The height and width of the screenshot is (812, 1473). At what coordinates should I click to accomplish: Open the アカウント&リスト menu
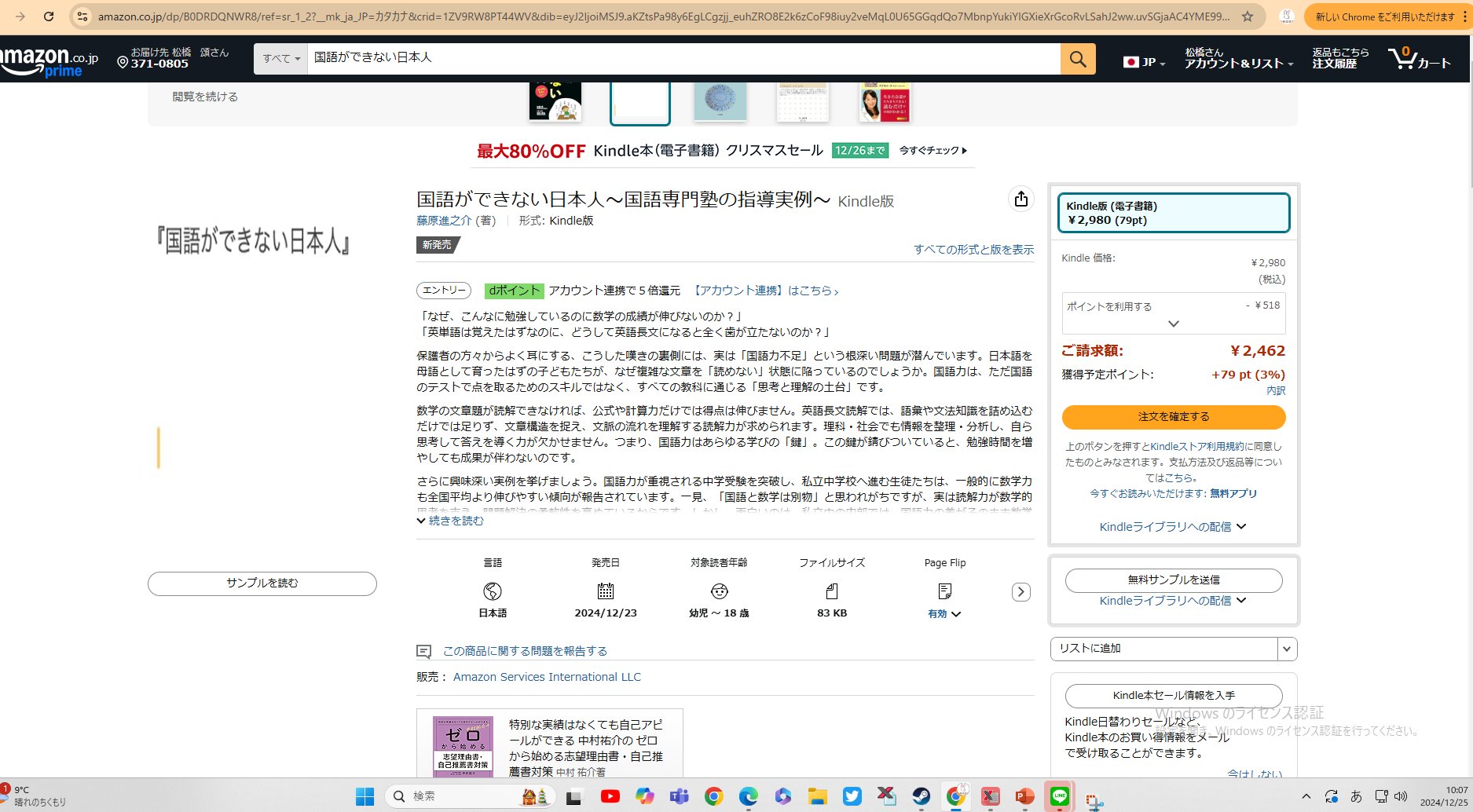[x=1239, y=58]
